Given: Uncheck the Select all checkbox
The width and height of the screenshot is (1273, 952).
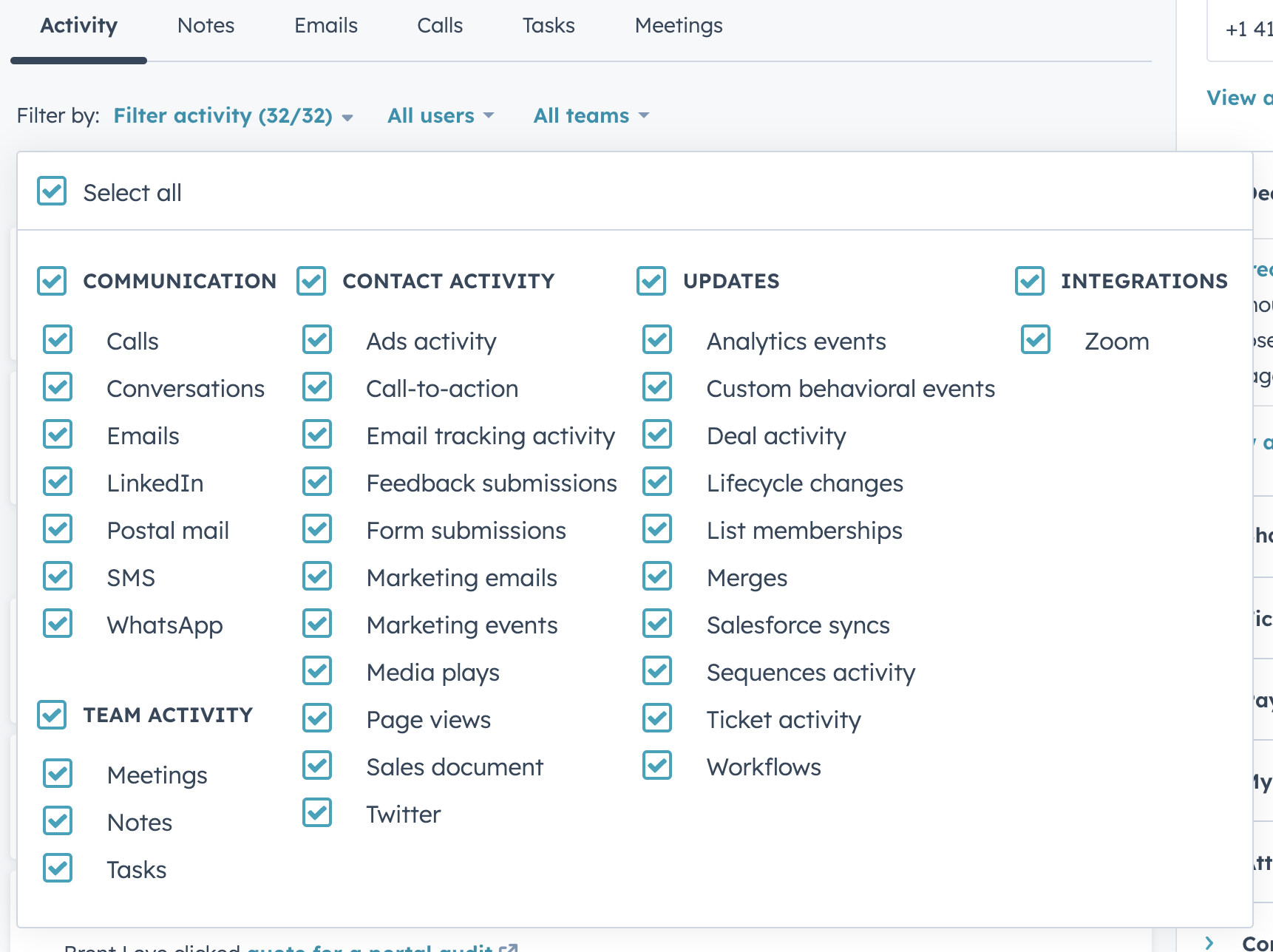Looking at the screenshot, I should pos(52,191).
